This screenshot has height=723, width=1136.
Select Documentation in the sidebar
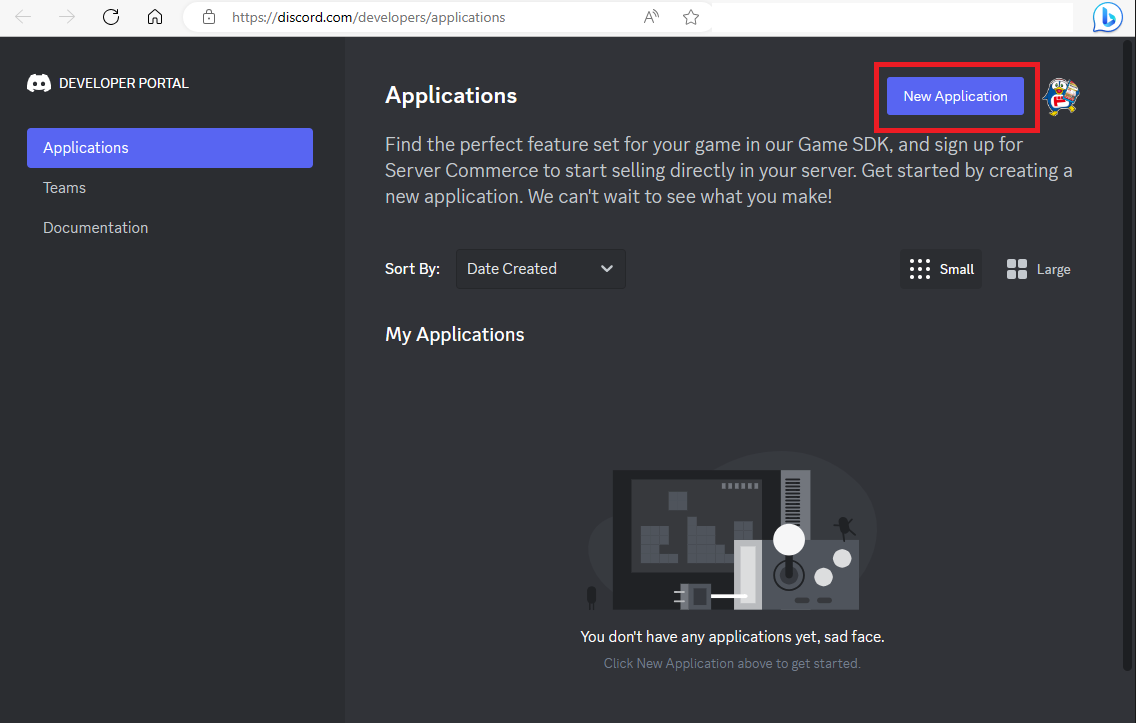pos(95,227)
